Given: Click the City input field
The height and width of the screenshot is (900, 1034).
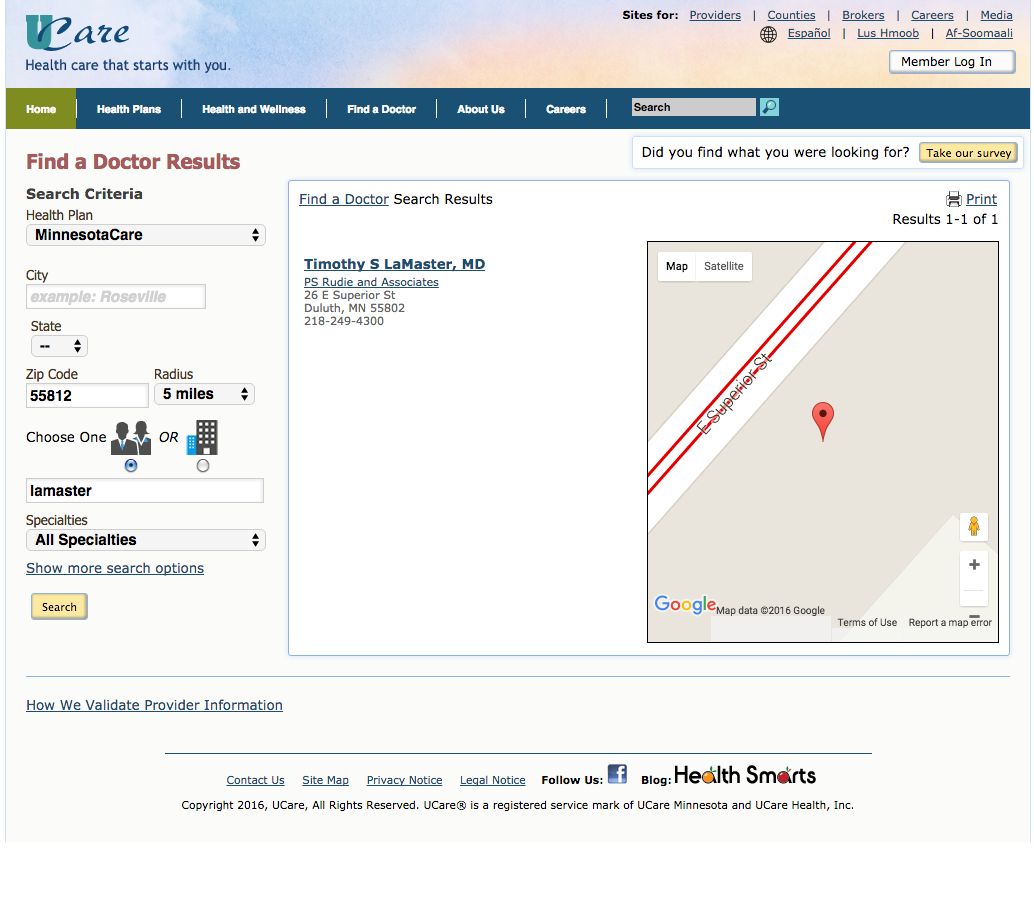Looking at the screenshot, I should pyautogui.click(x=116, y=297).
